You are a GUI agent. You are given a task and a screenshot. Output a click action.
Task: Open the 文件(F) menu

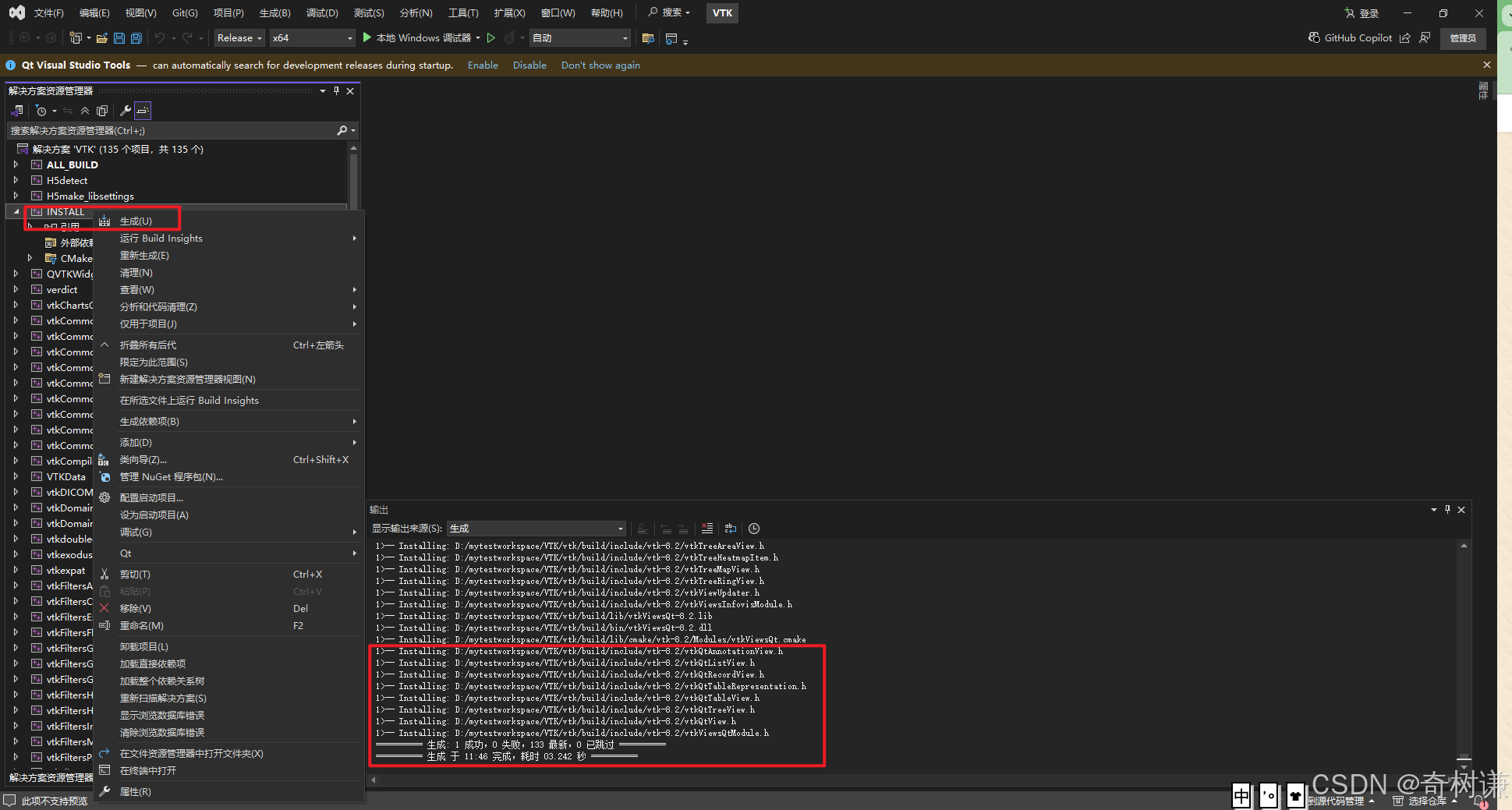[x=49, y=12]
